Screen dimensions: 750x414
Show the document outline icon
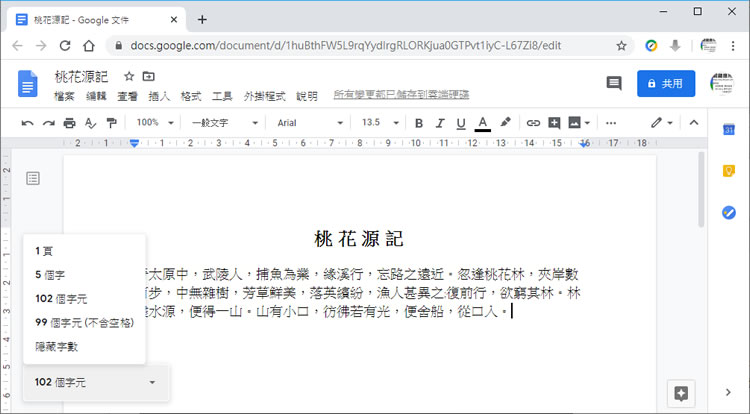[33, 178]
